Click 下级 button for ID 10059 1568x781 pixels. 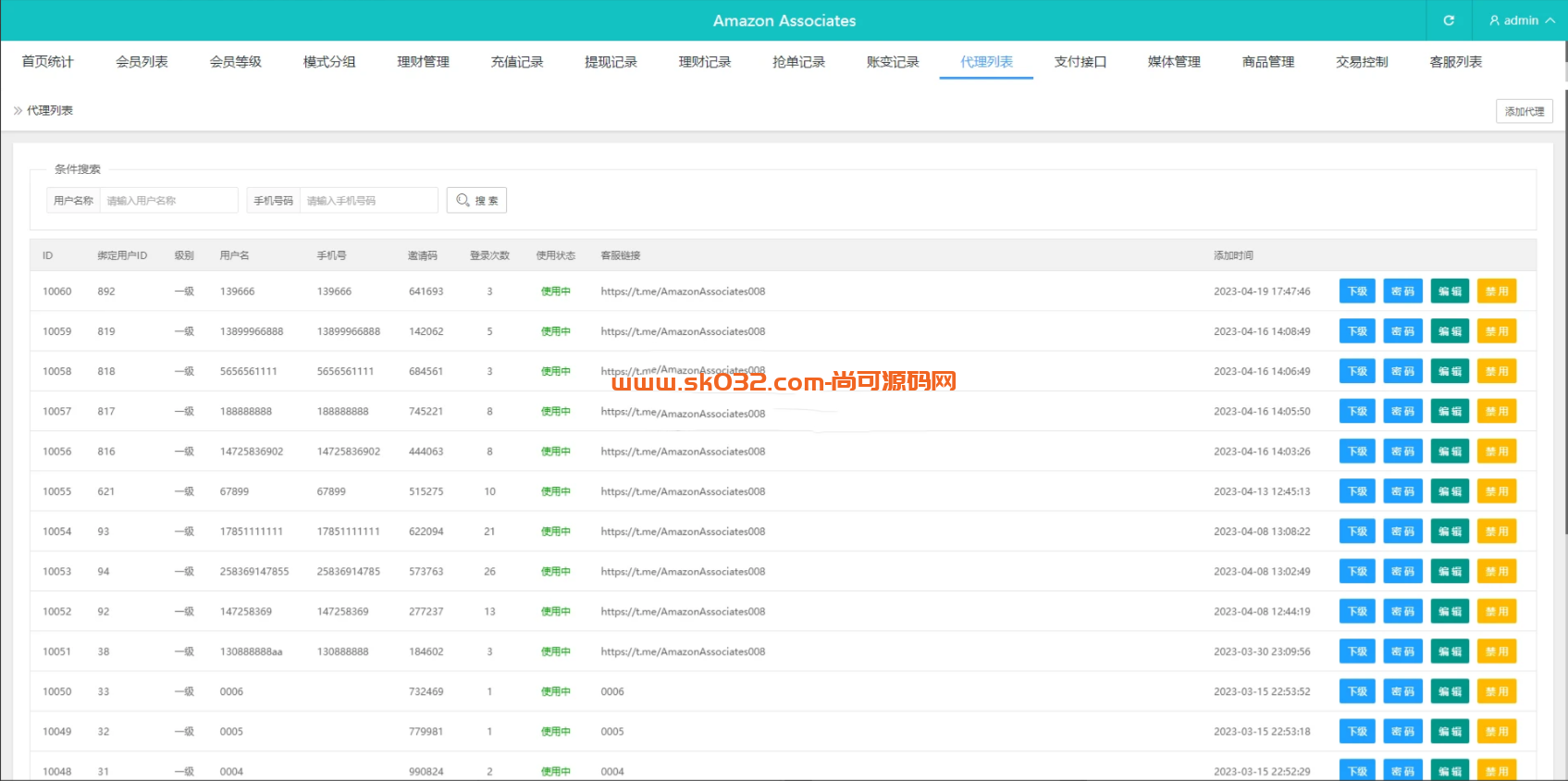coord(1357,331)
